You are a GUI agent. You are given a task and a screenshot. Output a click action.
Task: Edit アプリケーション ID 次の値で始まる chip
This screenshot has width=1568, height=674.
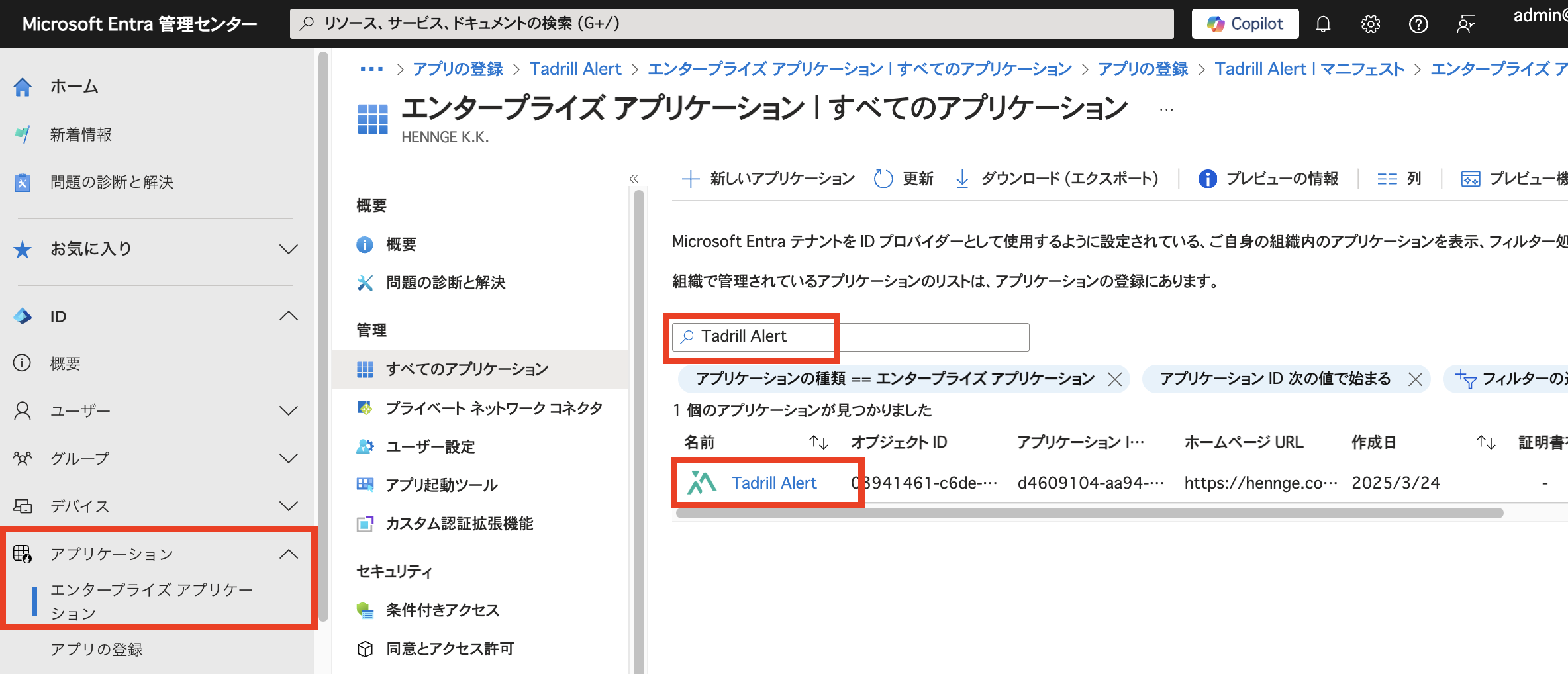click(x=1275, y=379)
